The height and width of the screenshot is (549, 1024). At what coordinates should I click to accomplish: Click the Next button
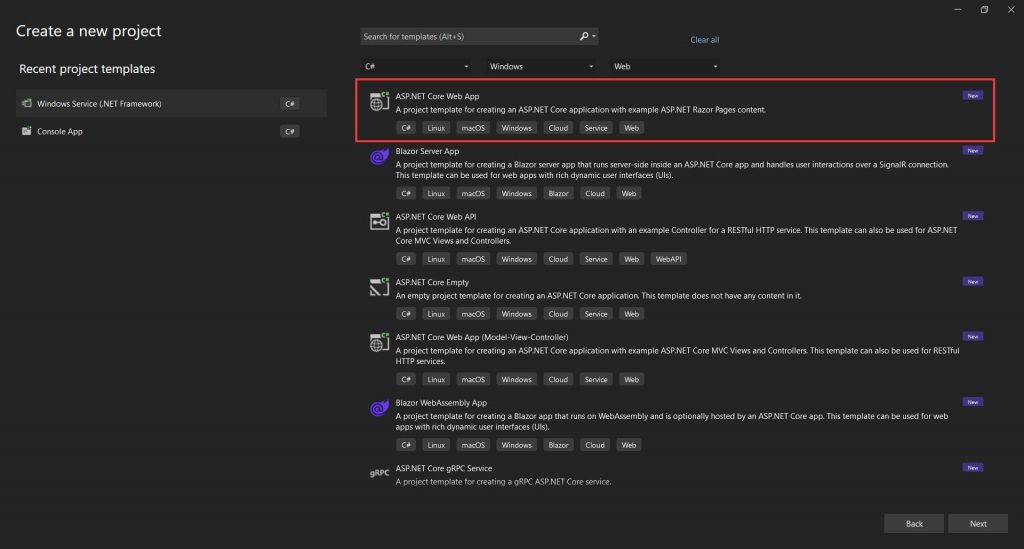pos(978,524)
